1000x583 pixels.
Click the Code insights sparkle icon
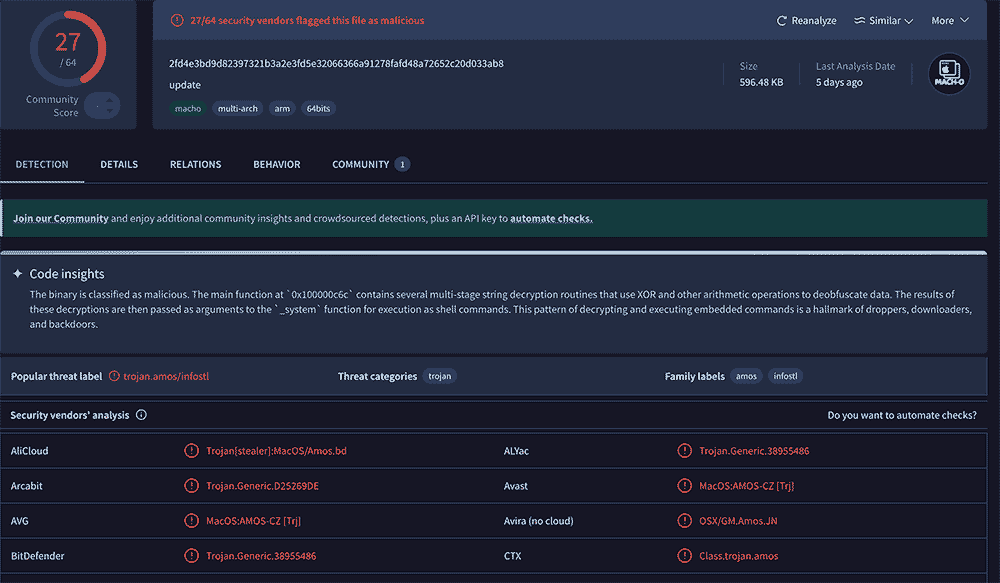(17, 274)
